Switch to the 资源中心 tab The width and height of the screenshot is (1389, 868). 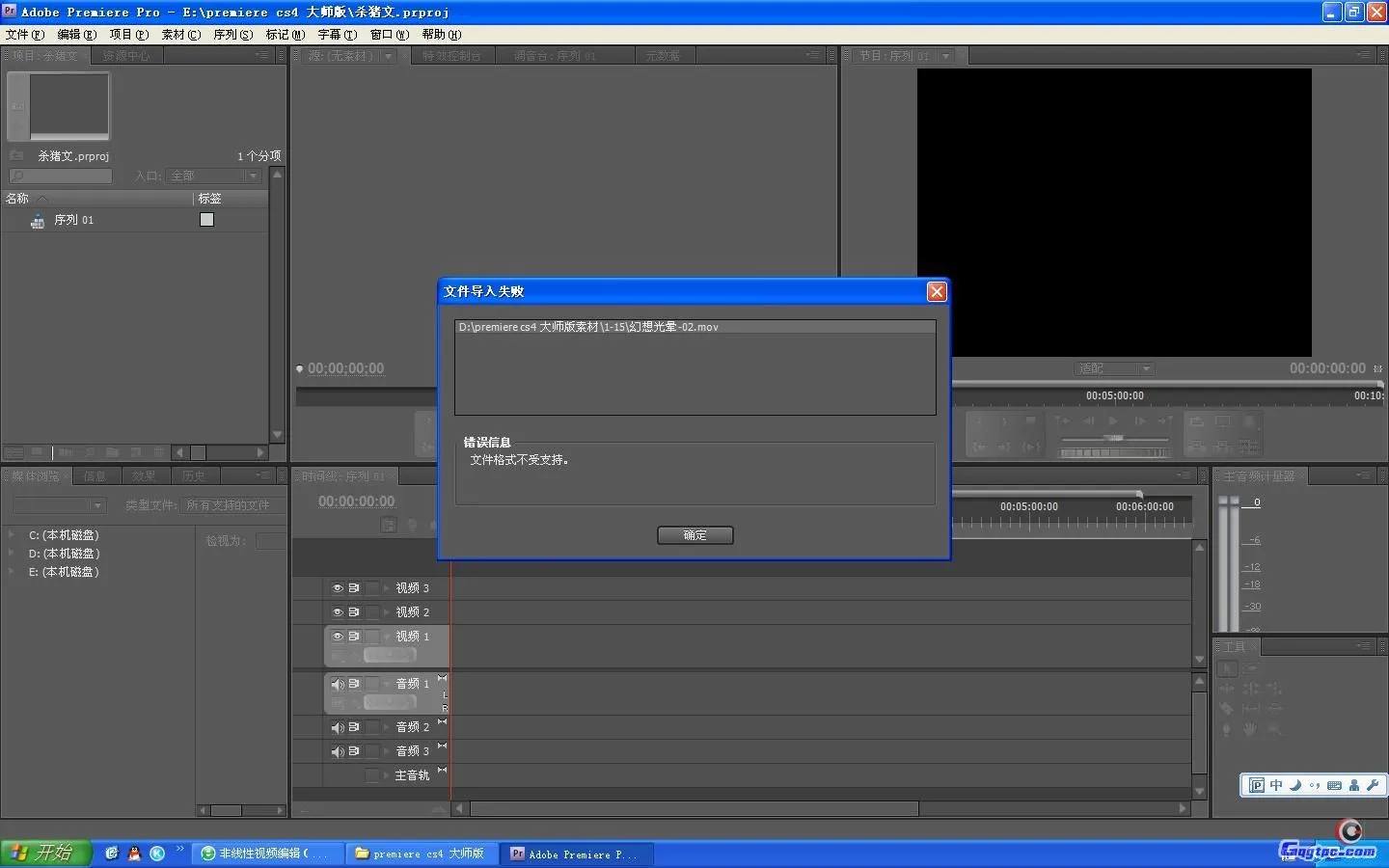pos(126,56)
